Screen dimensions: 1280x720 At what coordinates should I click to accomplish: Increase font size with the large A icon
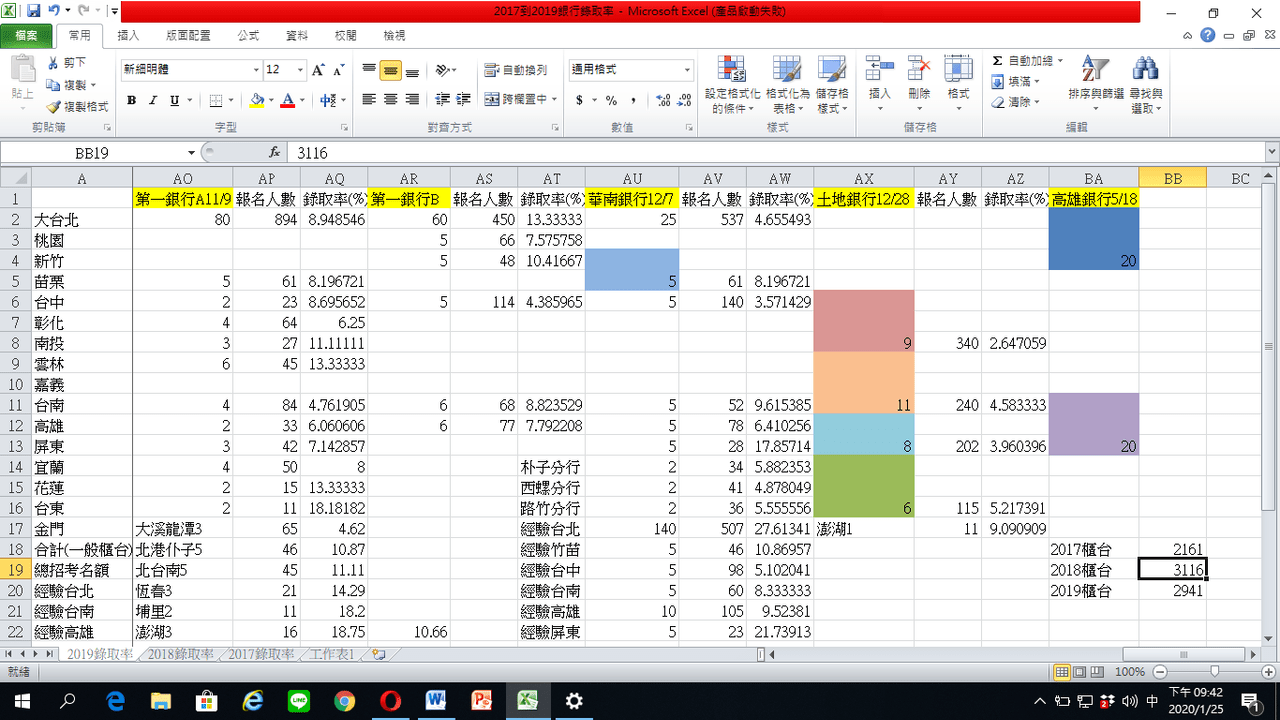318,70
